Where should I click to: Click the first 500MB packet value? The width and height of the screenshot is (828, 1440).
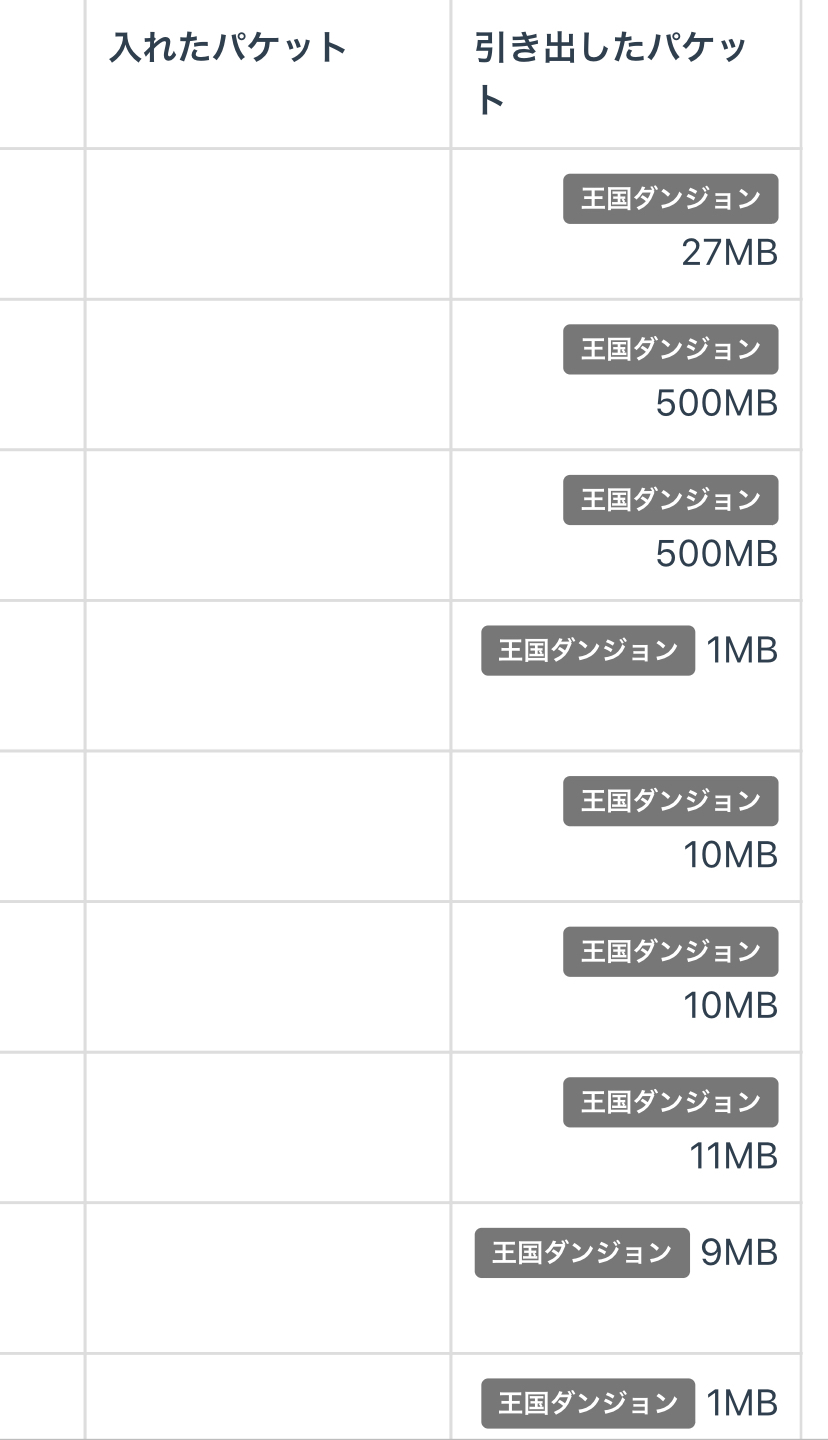click(716, 403)
